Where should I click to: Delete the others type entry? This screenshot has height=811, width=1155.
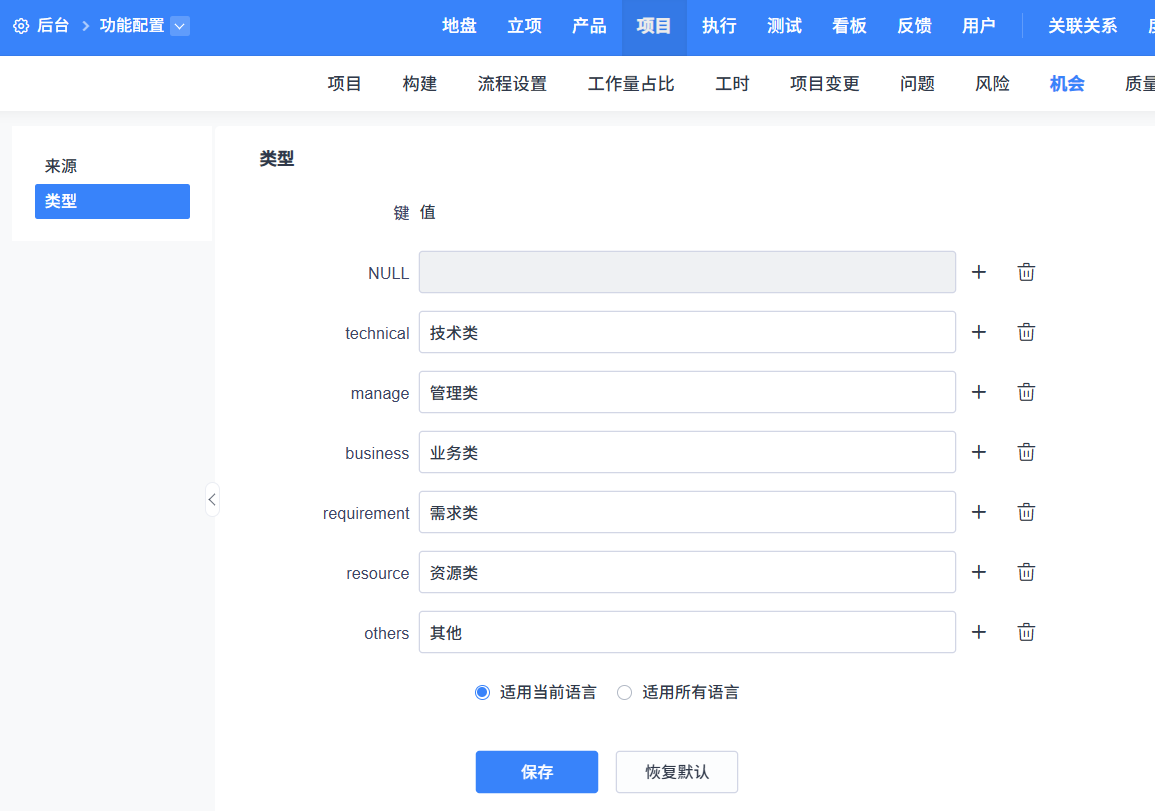coord(1026,632)
